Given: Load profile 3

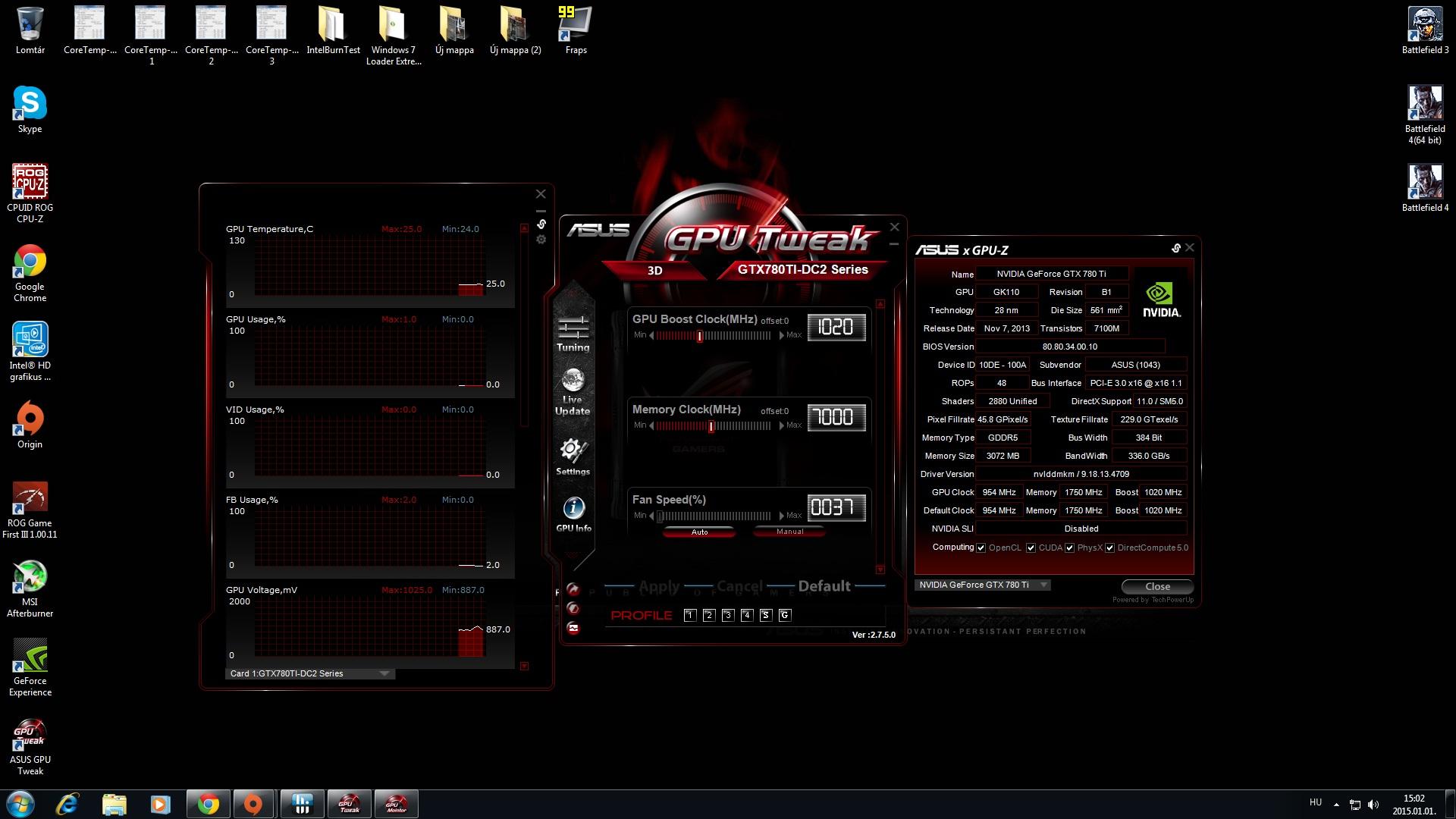Looking at the screenshot, I should click(727, 615).
